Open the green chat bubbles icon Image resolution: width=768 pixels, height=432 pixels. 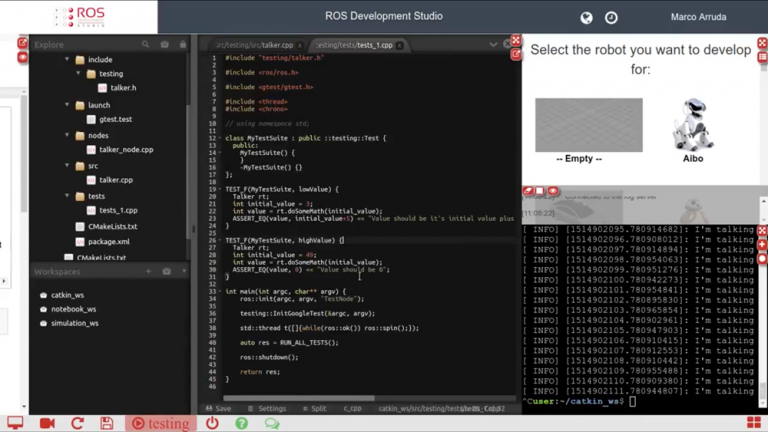pyautogui.click(x=272, y=423)
